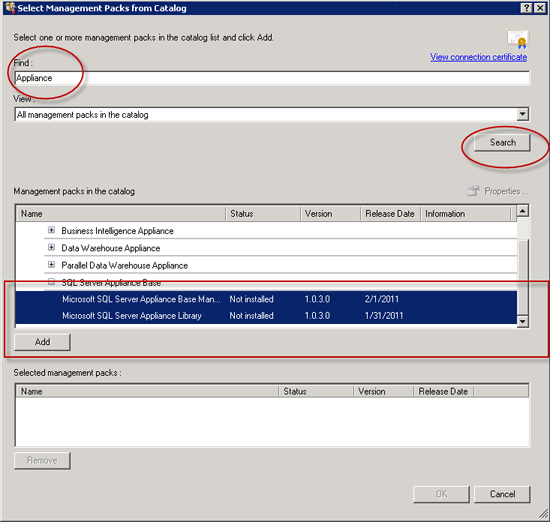This screenshot has width=550, height=522.
Task: Select the Data Warehouse Appliance row
Action: pos(281,248)
